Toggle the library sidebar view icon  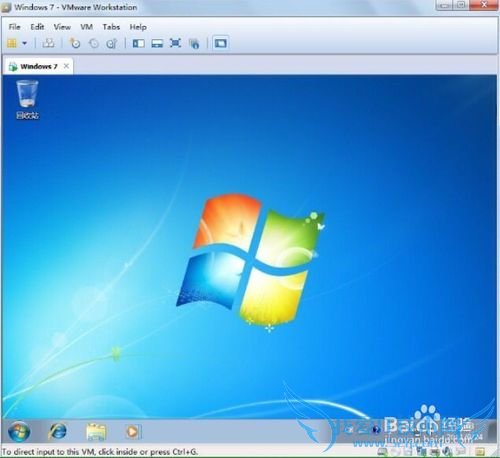click(139, 43)
